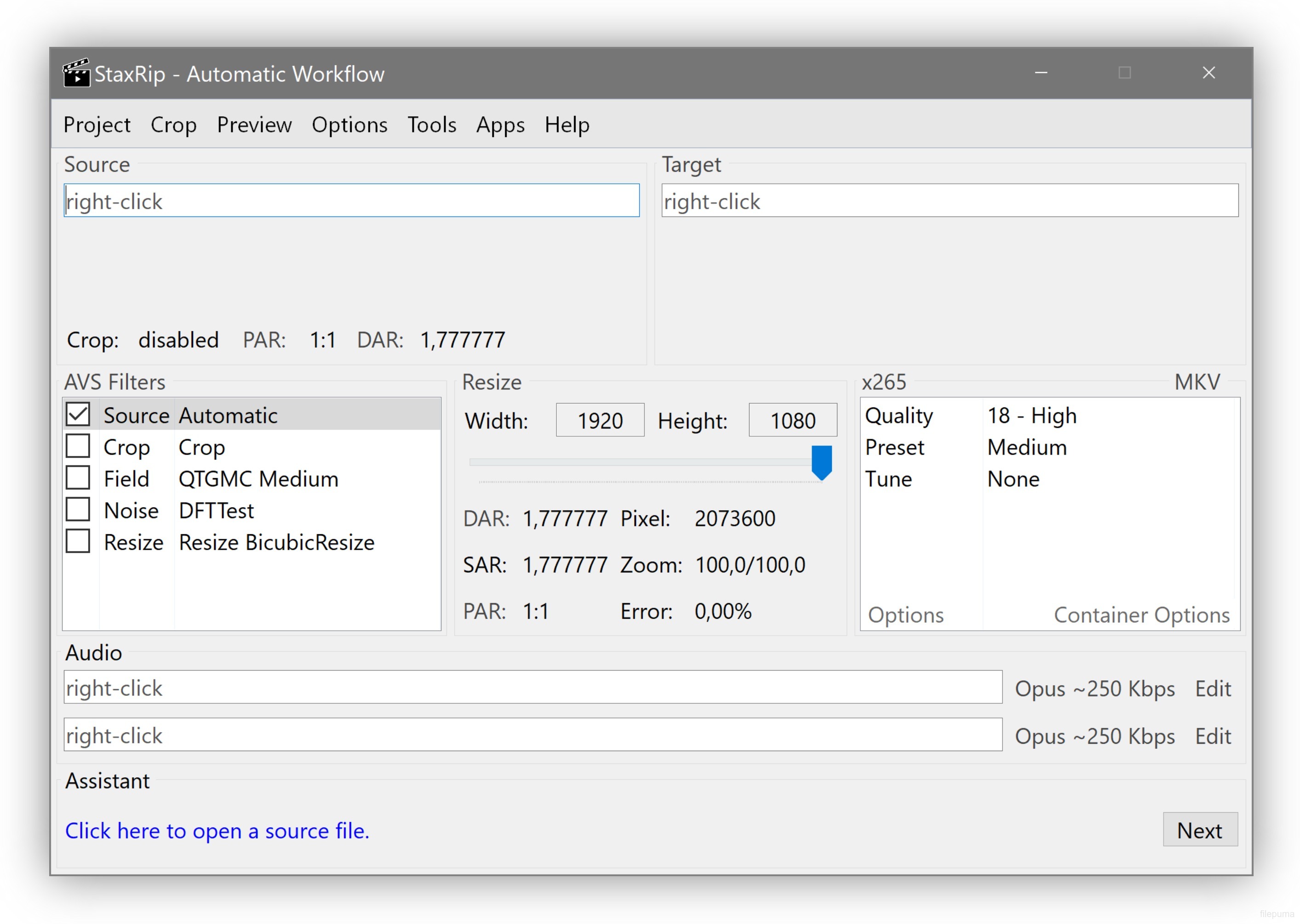Viewport: 1300px width, 924px height.
Task: Open the Preview menu
Action: click(254, 125)
